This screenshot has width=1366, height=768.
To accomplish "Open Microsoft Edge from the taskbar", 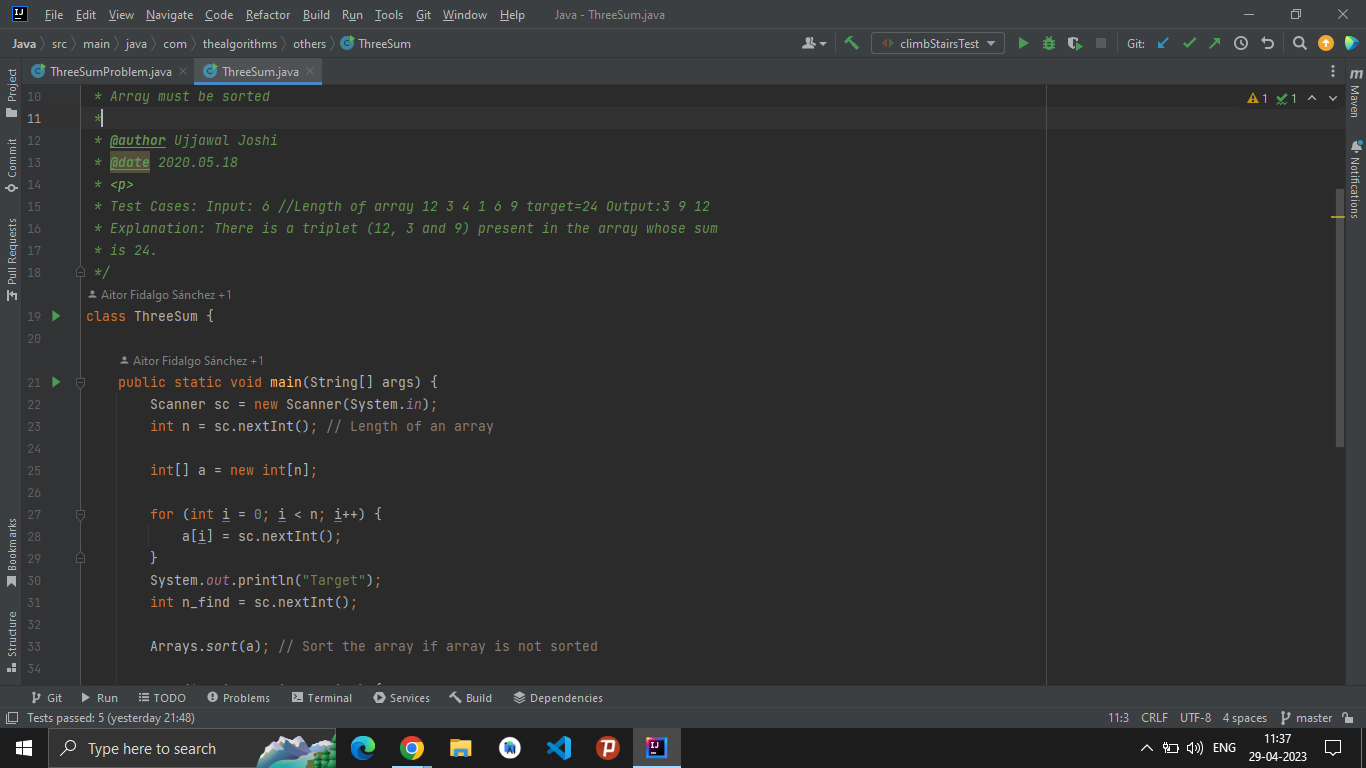I will click(362, 748).
